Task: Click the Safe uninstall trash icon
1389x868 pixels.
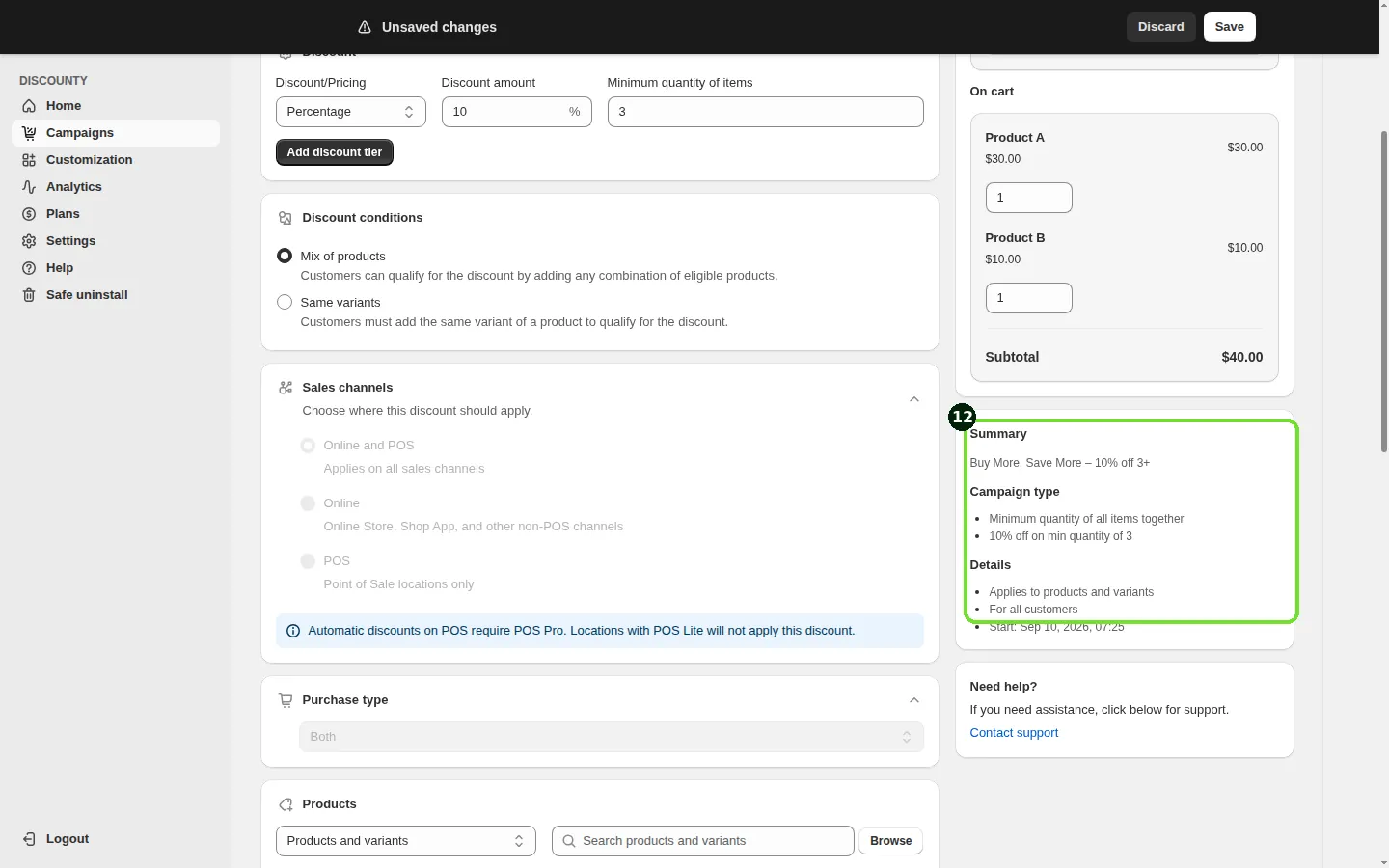Action: point(29,295)
